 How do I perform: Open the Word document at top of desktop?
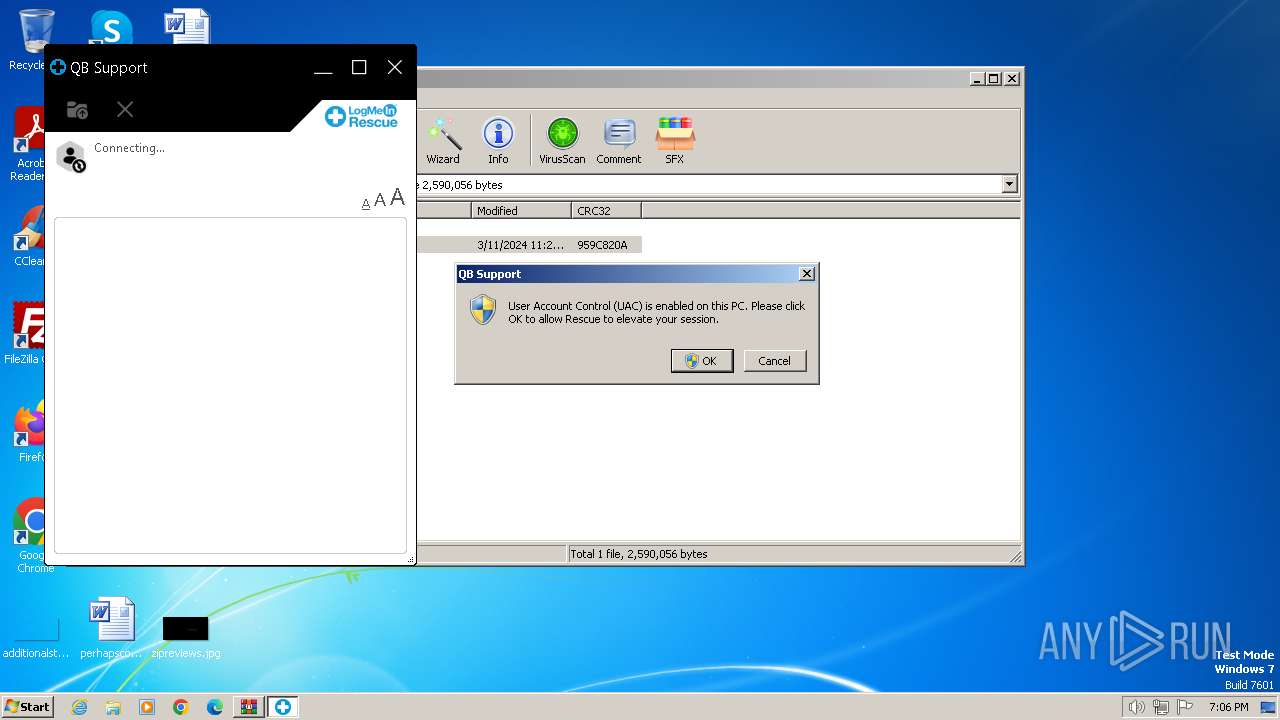tap(187, 27)
